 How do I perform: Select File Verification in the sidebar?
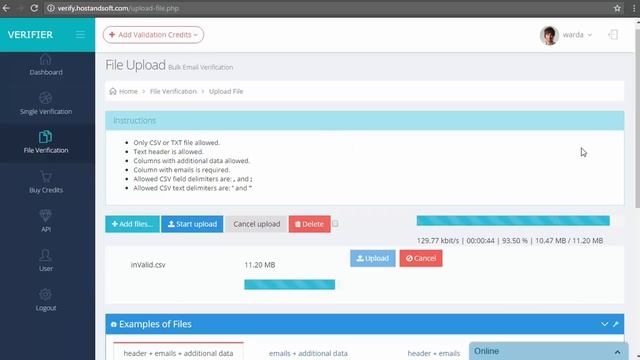[46, 142]
